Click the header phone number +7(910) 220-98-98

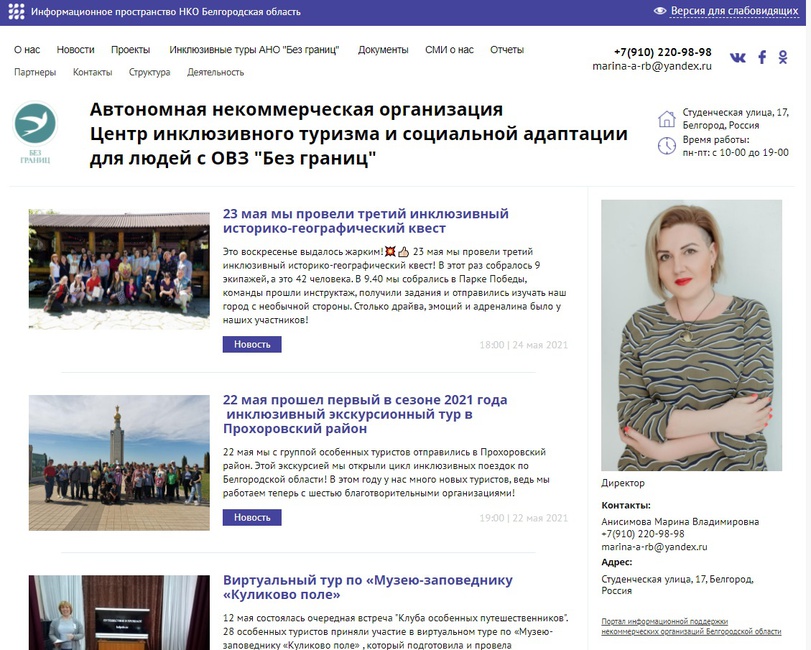pyautogui.click(x=663, y=52)
